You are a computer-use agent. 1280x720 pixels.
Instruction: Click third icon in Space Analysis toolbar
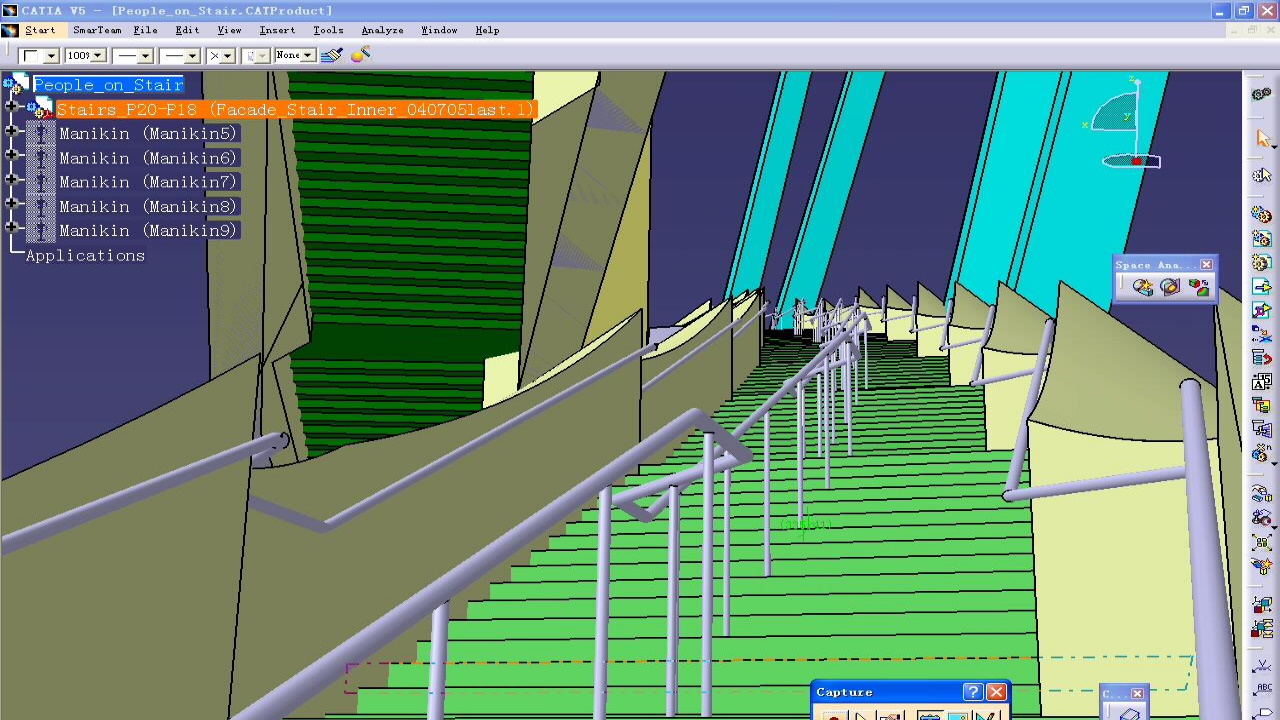coord(1198,288)
